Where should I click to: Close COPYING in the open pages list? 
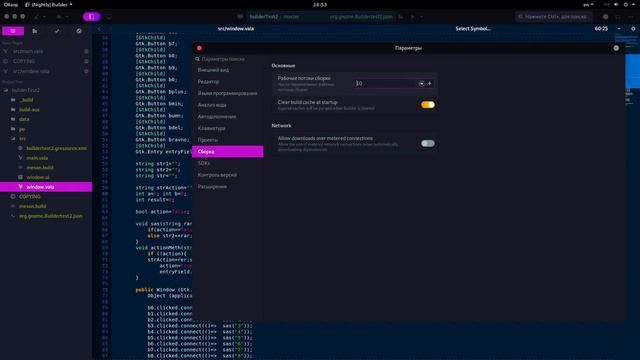pos(86,61)
